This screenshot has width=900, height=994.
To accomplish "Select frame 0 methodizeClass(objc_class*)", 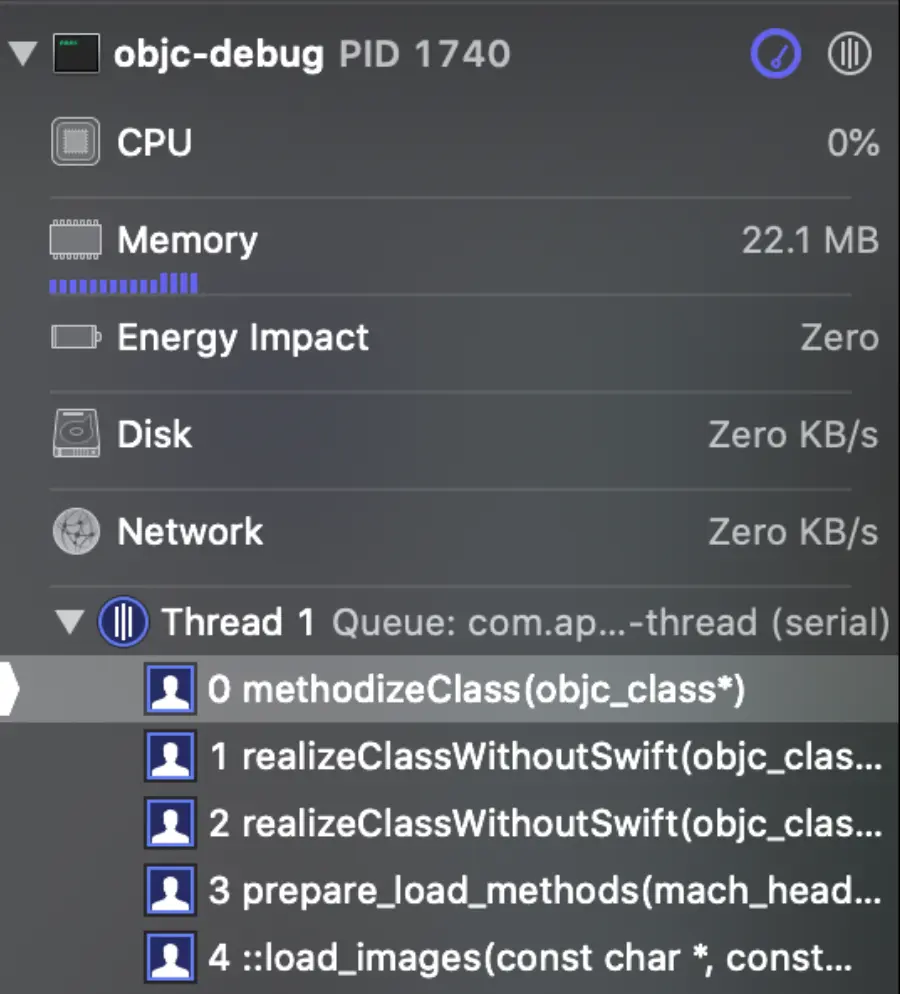I will pos(450,689).
